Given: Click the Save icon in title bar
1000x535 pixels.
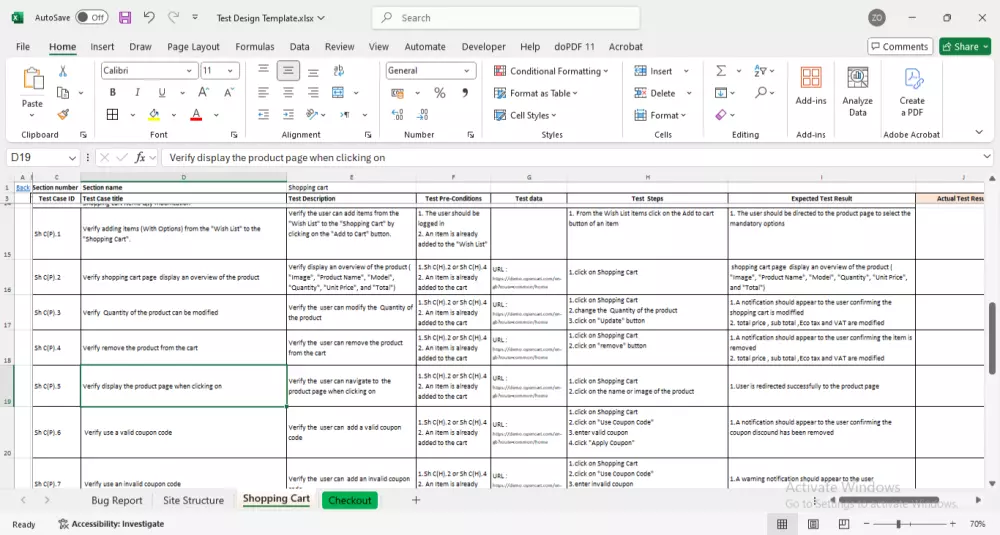Looking at the screenshot, I should pos(125,18).
